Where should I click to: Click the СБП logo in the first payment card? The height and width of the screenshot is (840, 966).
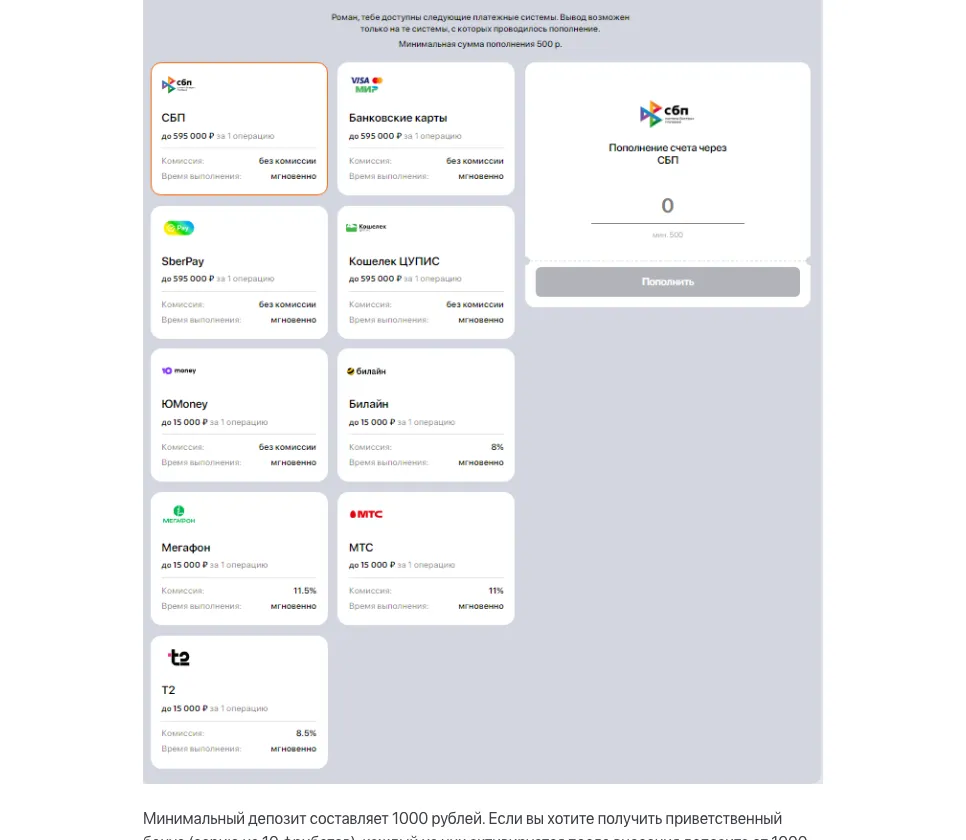pyautogui.click(x=177, y=84)
